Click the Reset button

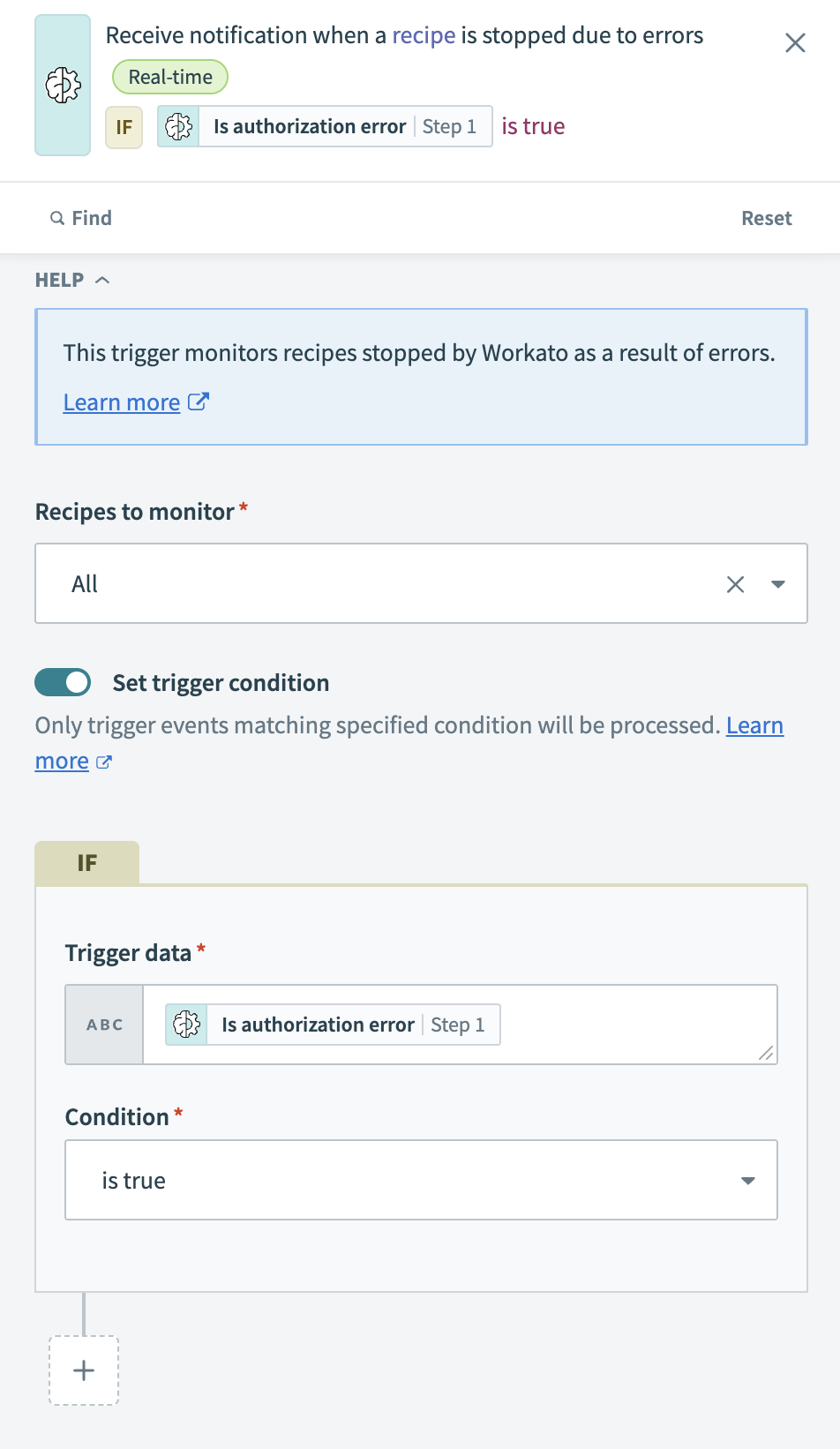click(766, 218)
